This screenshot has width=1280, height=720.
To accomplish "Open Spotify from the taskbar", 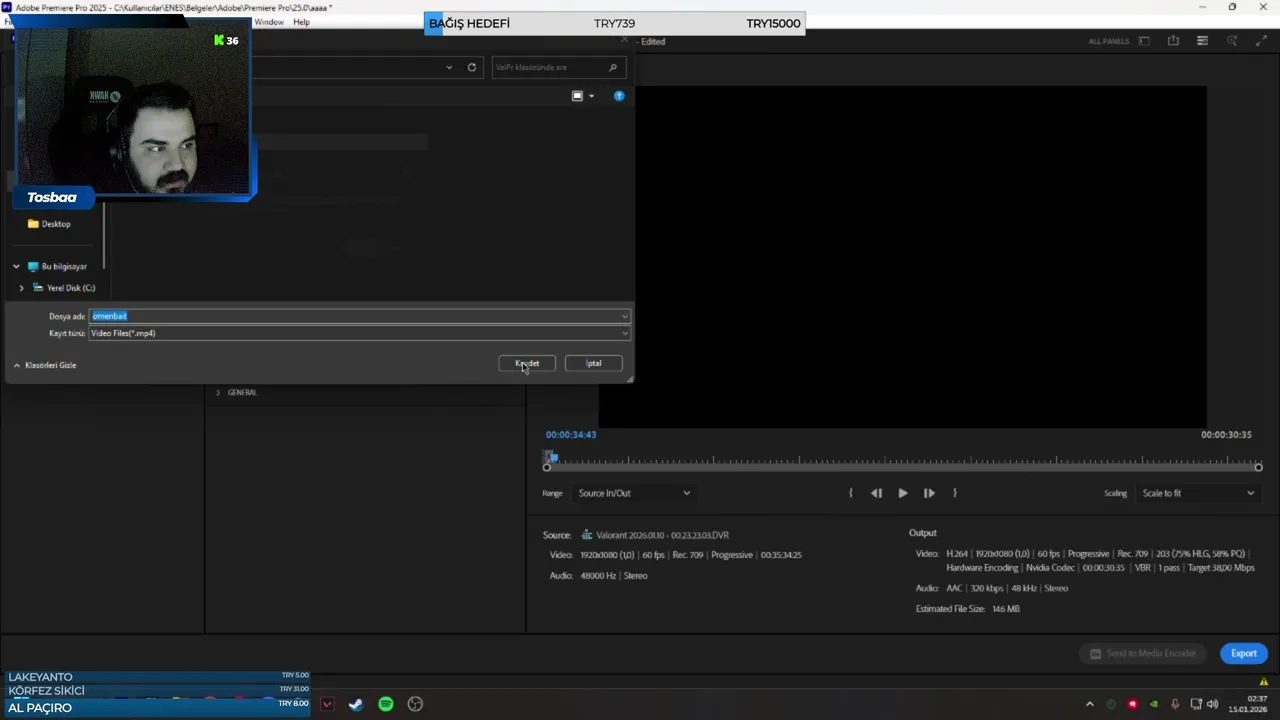I will tap(386, 704).
